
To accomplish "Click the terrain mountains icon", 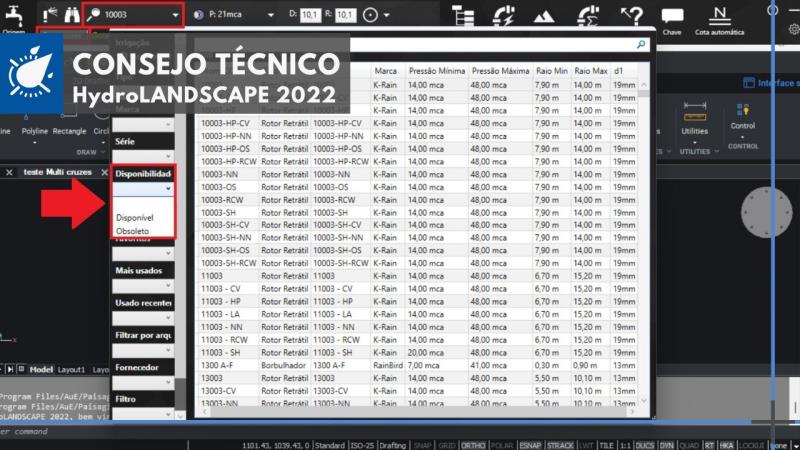I will tap(544, 17).
